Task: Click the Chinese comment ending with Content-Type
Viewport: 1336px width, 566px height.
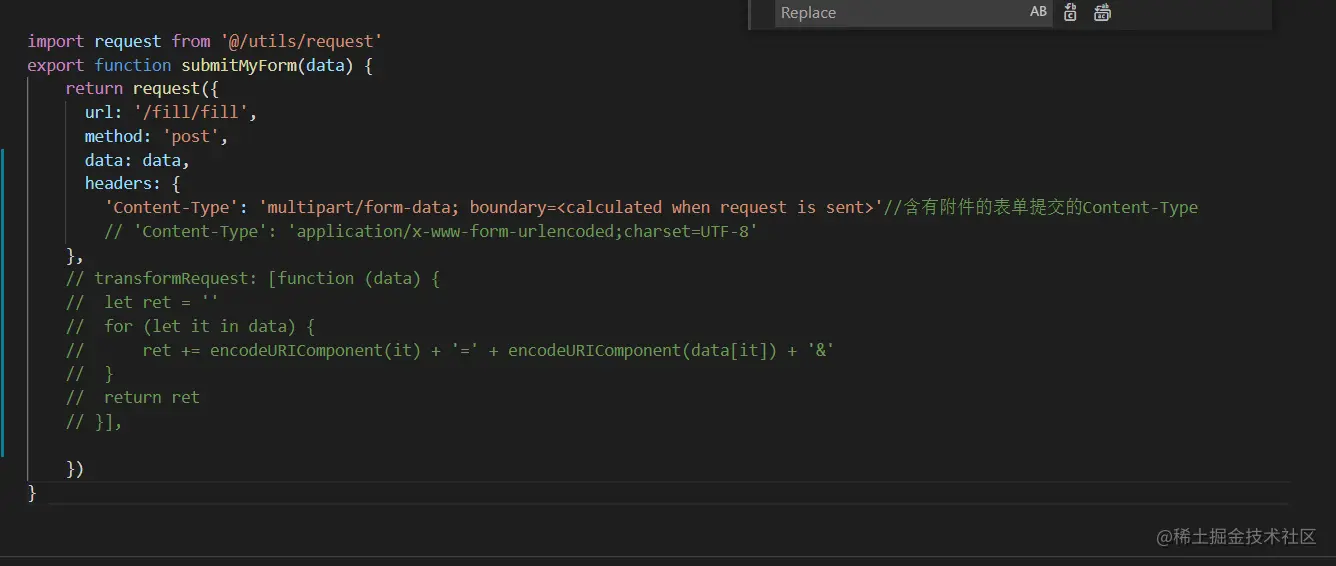Action: (1041, 207)
